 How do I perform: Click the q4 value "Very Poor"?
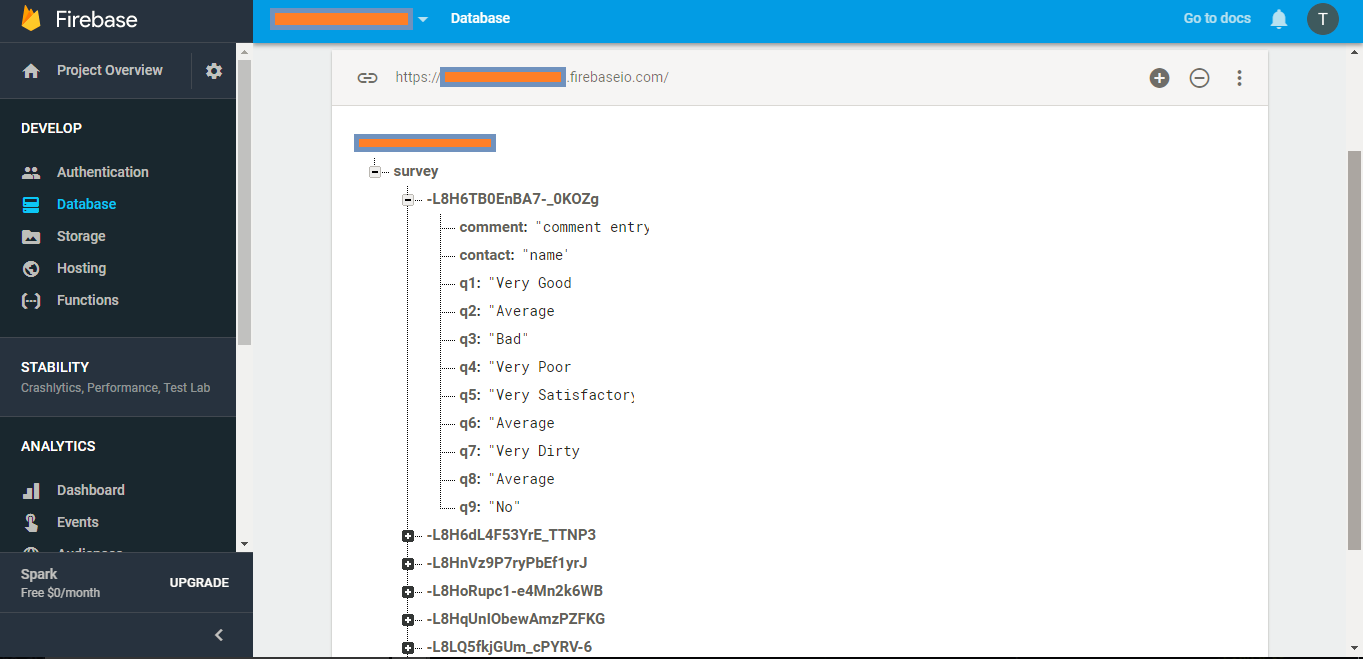(x=530, y=367)
